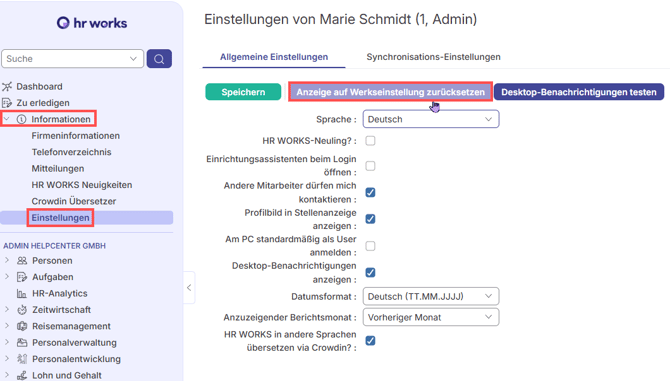This screenshot has height=381, width=670.
Task: Open the Sprache dropdown
Action: click(x=431, y=119)
